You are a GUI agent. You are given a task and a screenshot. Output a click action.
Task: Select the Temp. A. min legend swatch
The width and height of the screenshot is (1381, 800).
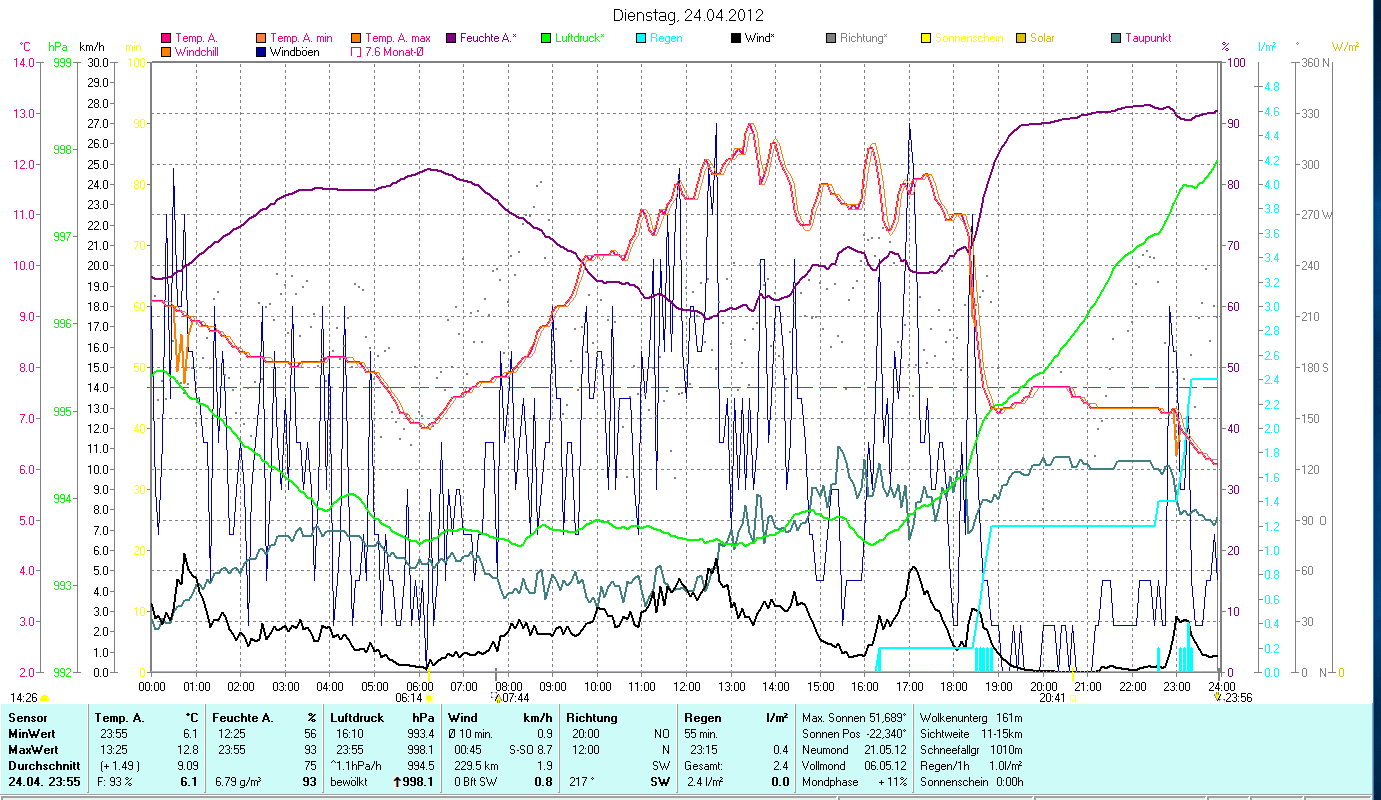point(261,38)
